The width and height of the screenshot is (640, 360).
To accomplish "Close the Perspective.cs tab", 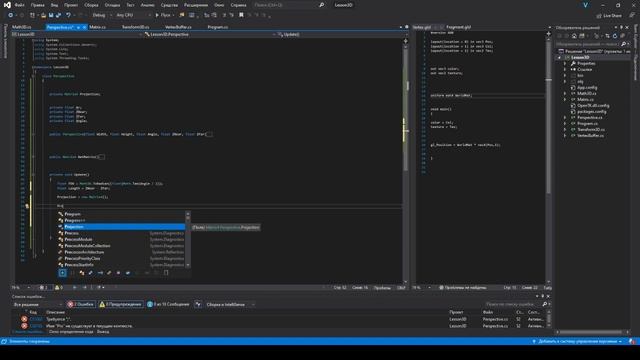I will (x=84, y=27).
